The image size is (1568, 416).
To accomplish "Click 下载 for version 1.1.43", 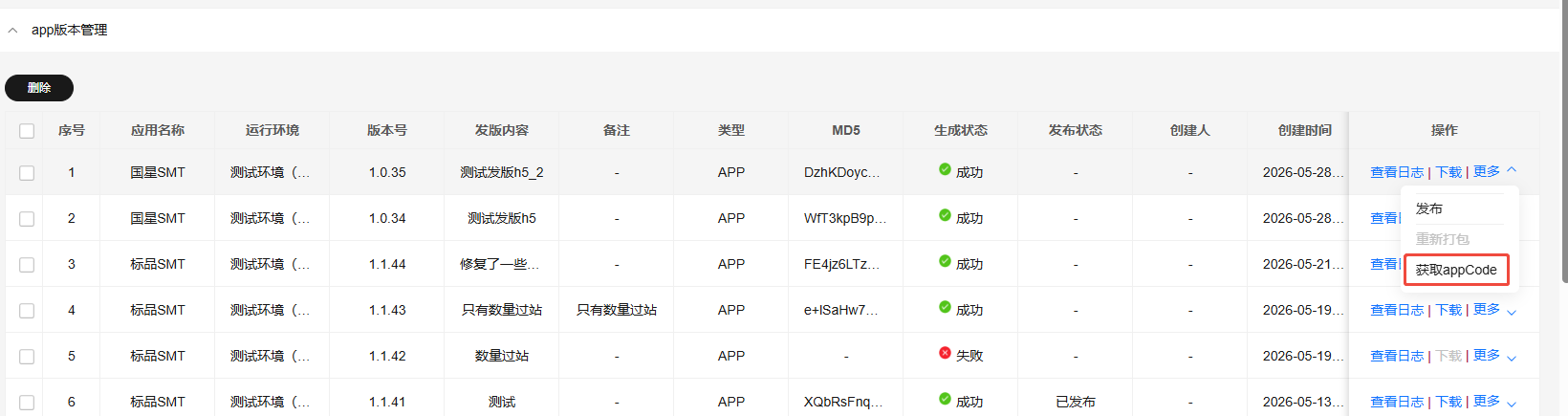I will tap(1448, 310).
